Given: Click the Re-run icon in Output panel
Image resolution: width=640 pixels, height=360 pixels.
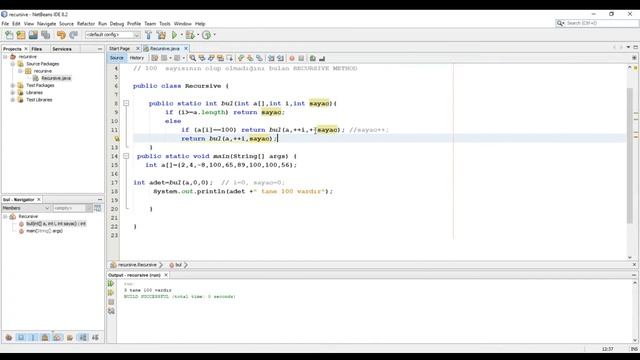Looking at the screenshot, I should [x=111, y=283].
